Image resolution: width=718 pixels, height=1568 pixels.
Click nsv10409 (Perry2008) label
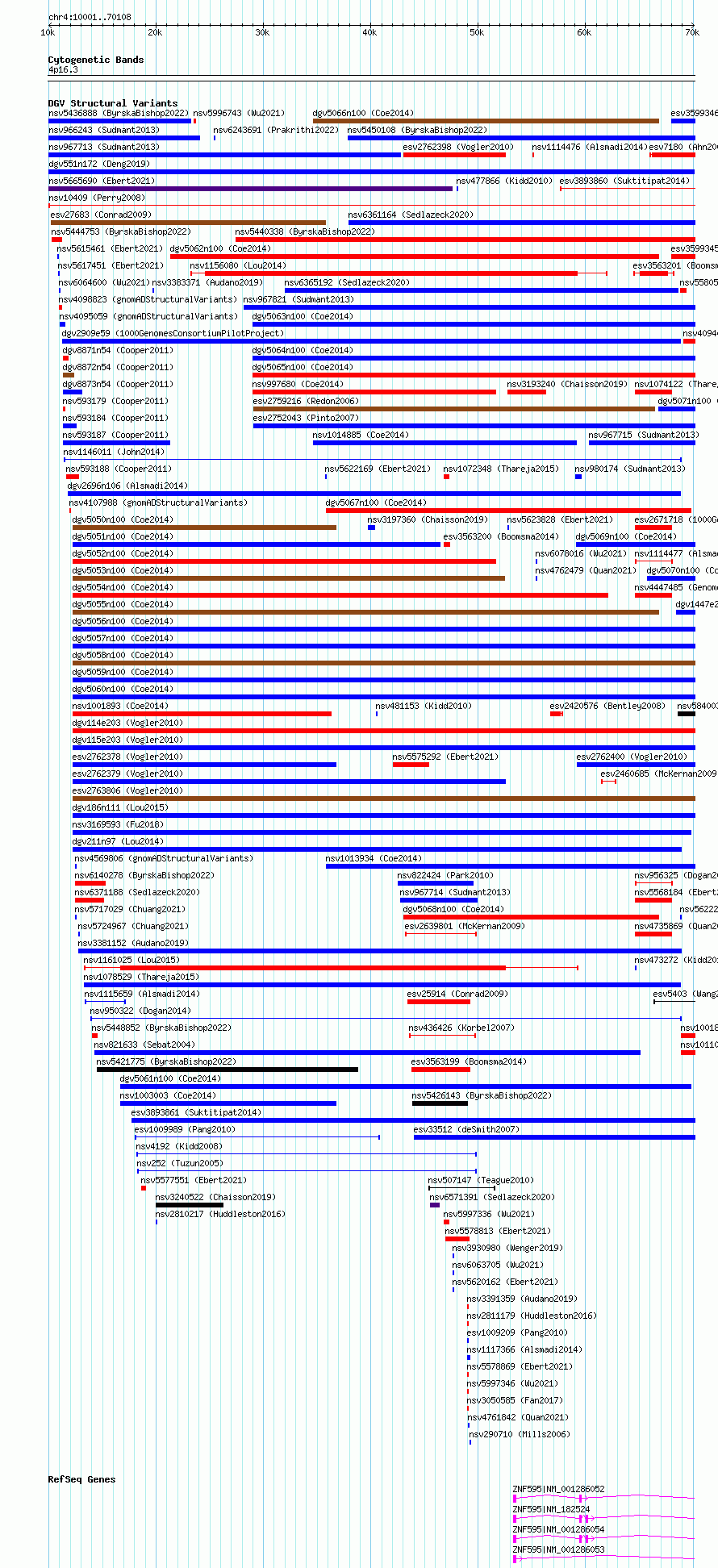97,198
